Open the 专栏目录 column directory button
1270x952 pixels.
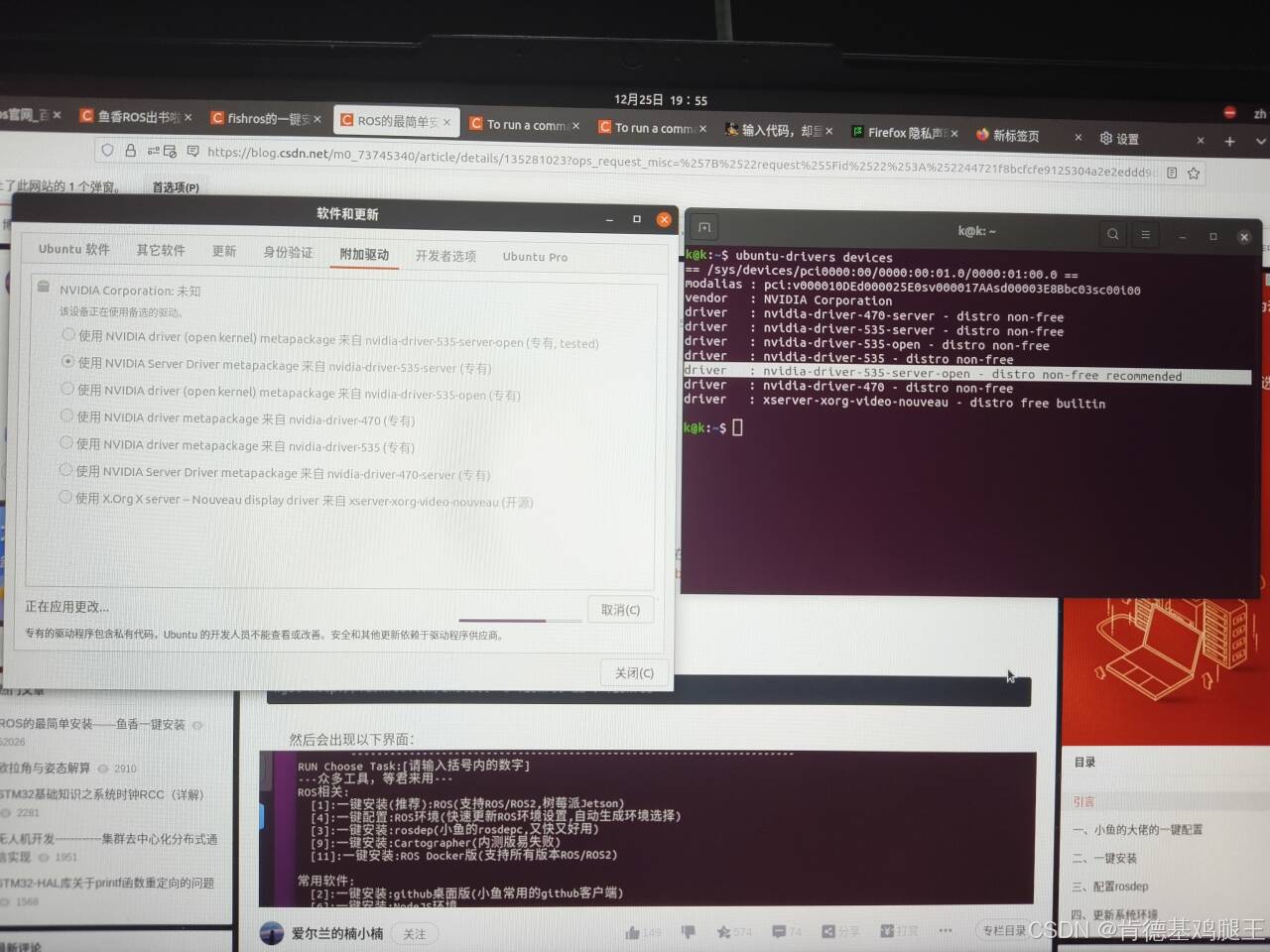[x=1004, y=930]
